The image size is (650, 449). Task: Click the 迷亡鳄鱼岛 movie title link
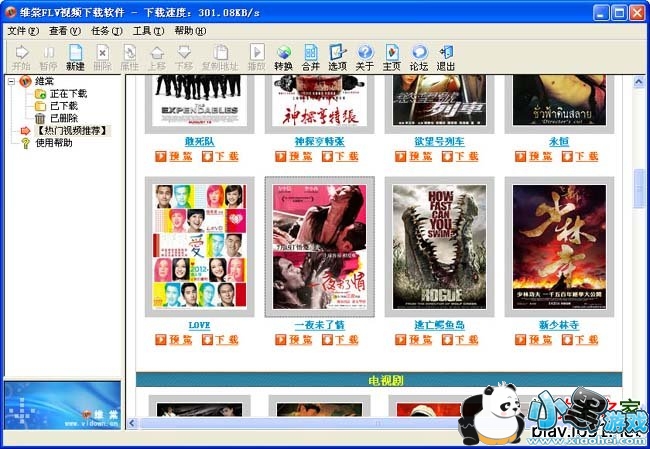(x=439, y=325)
